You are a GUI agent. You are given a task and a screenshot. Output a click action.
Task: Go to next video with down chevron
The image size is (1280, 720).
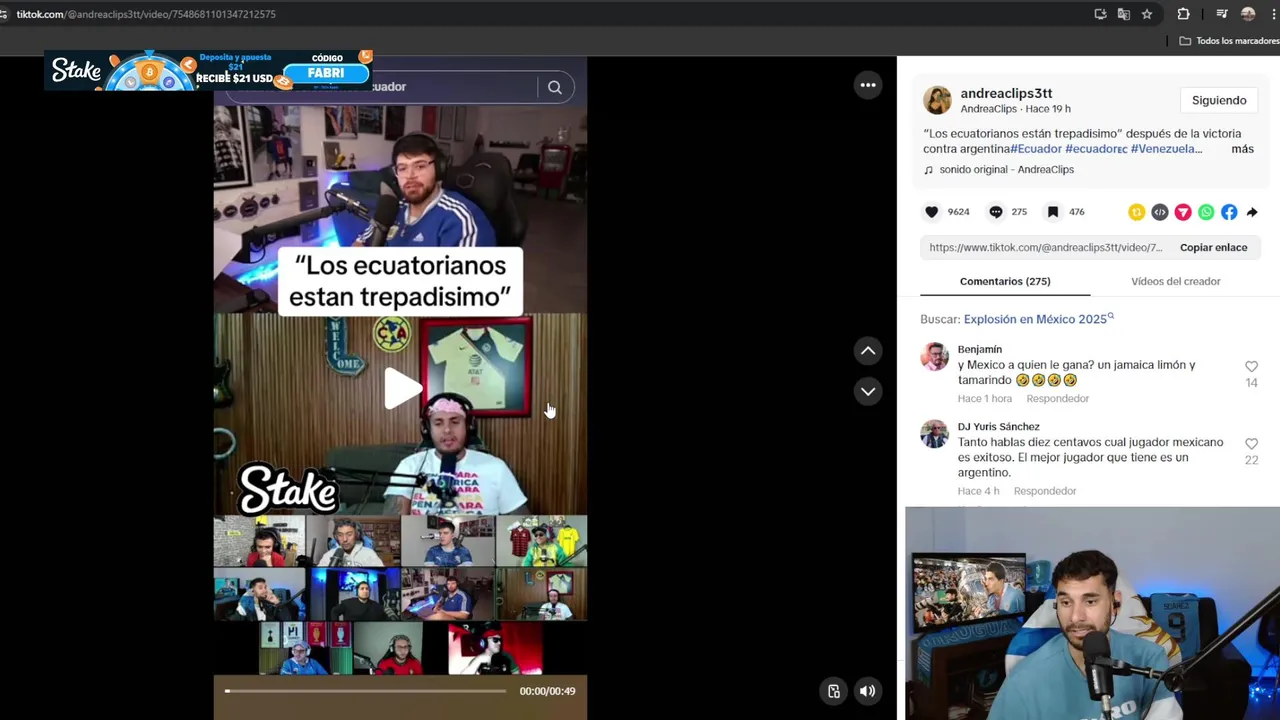click(x=868, y=391)
